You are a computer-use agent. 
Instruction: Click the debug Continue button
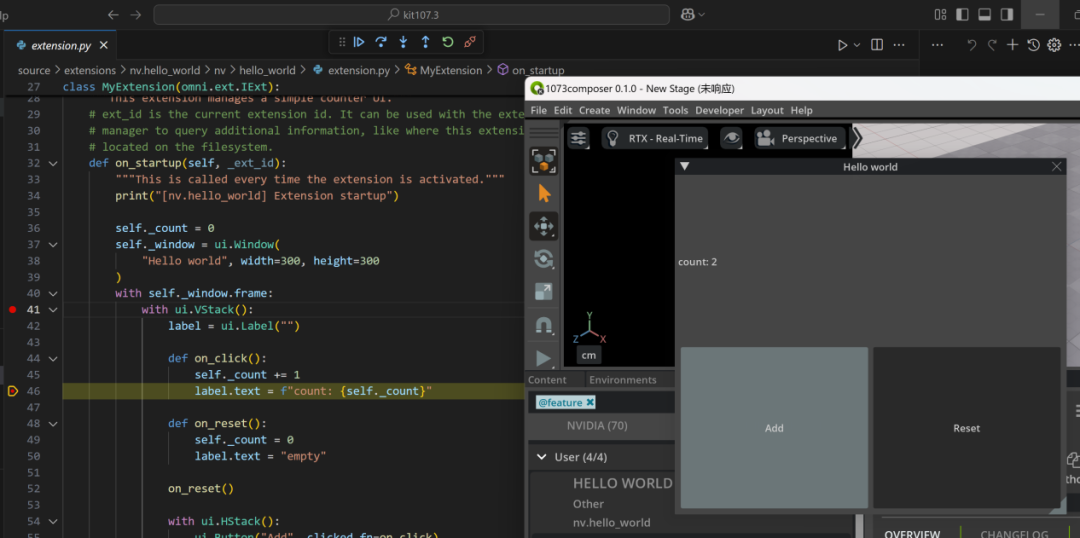click(x=359, y=42)
